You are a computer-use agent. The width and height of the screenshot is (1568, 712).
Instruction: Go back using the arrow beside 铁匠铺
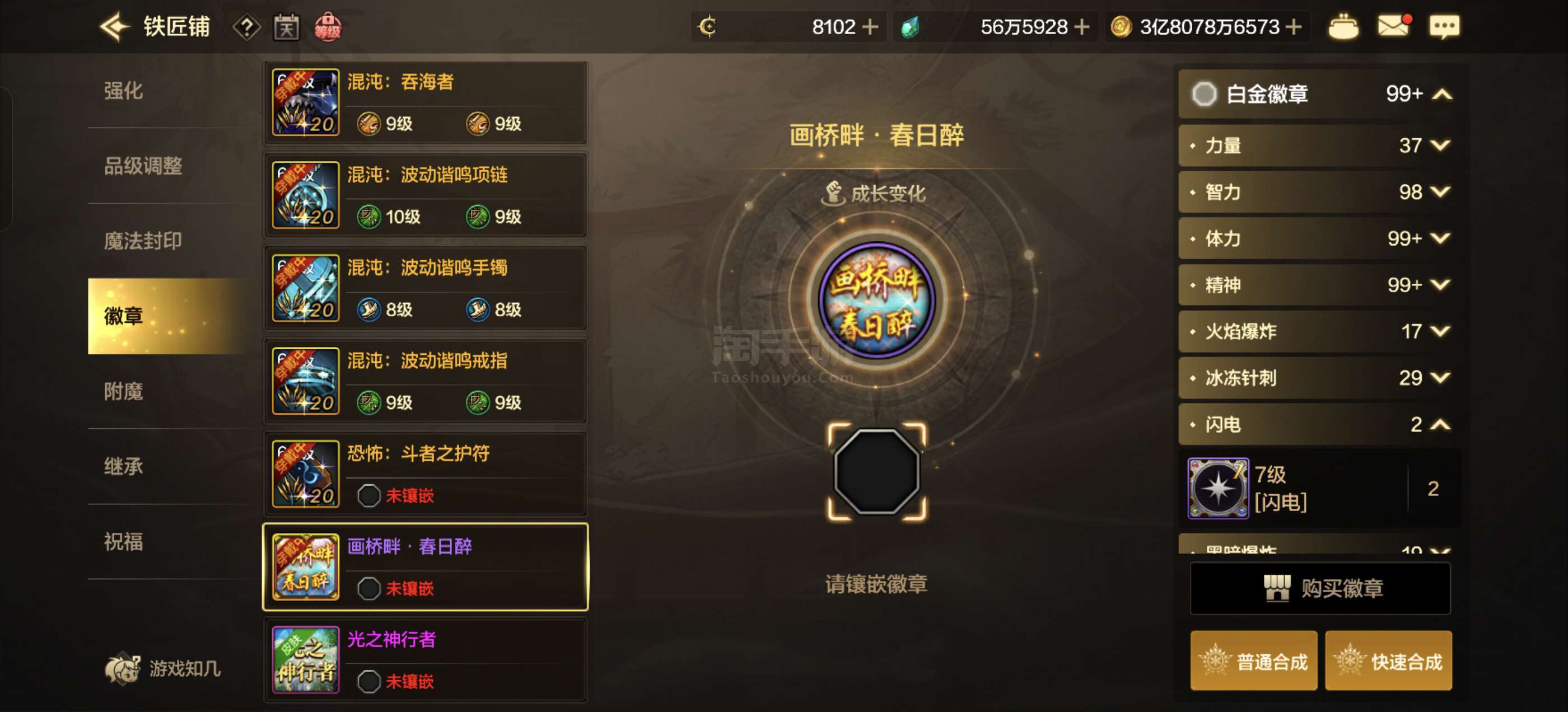[x=115, y=27]
